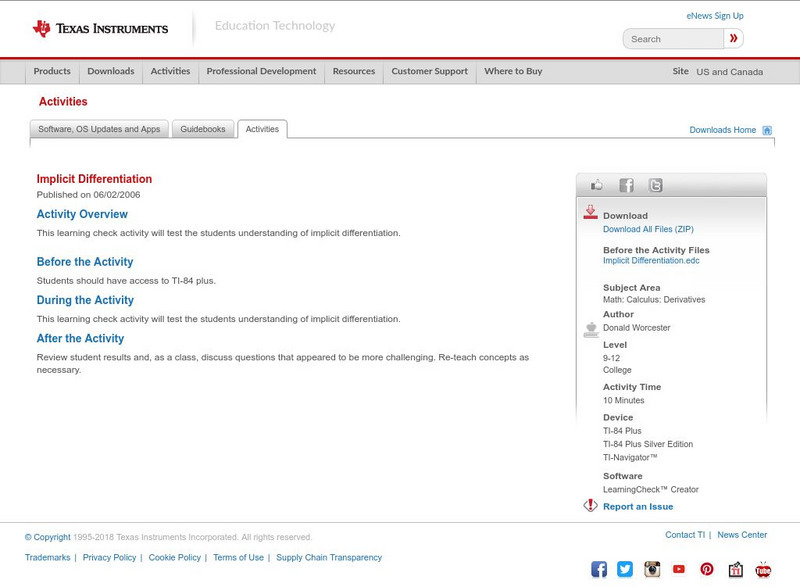Switch to Software, OS Updates and Apps tab
The image size is (800, 587).
click(x=99, y=129)
